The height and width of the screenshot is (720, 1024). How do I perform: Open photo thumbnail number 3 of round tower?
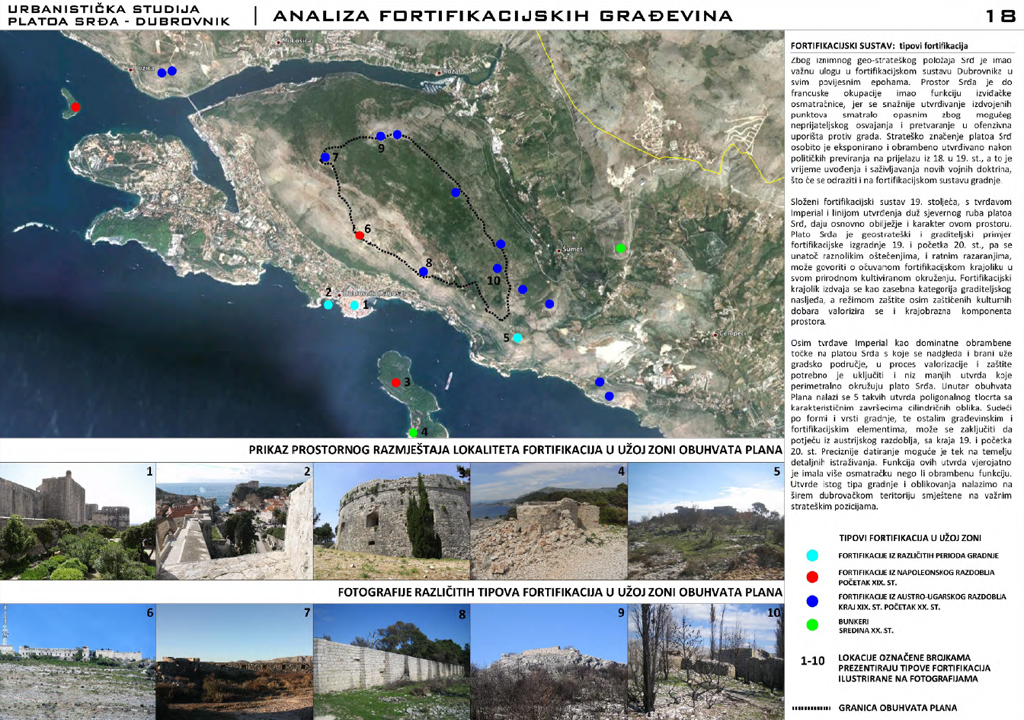(x=391, y=521)
